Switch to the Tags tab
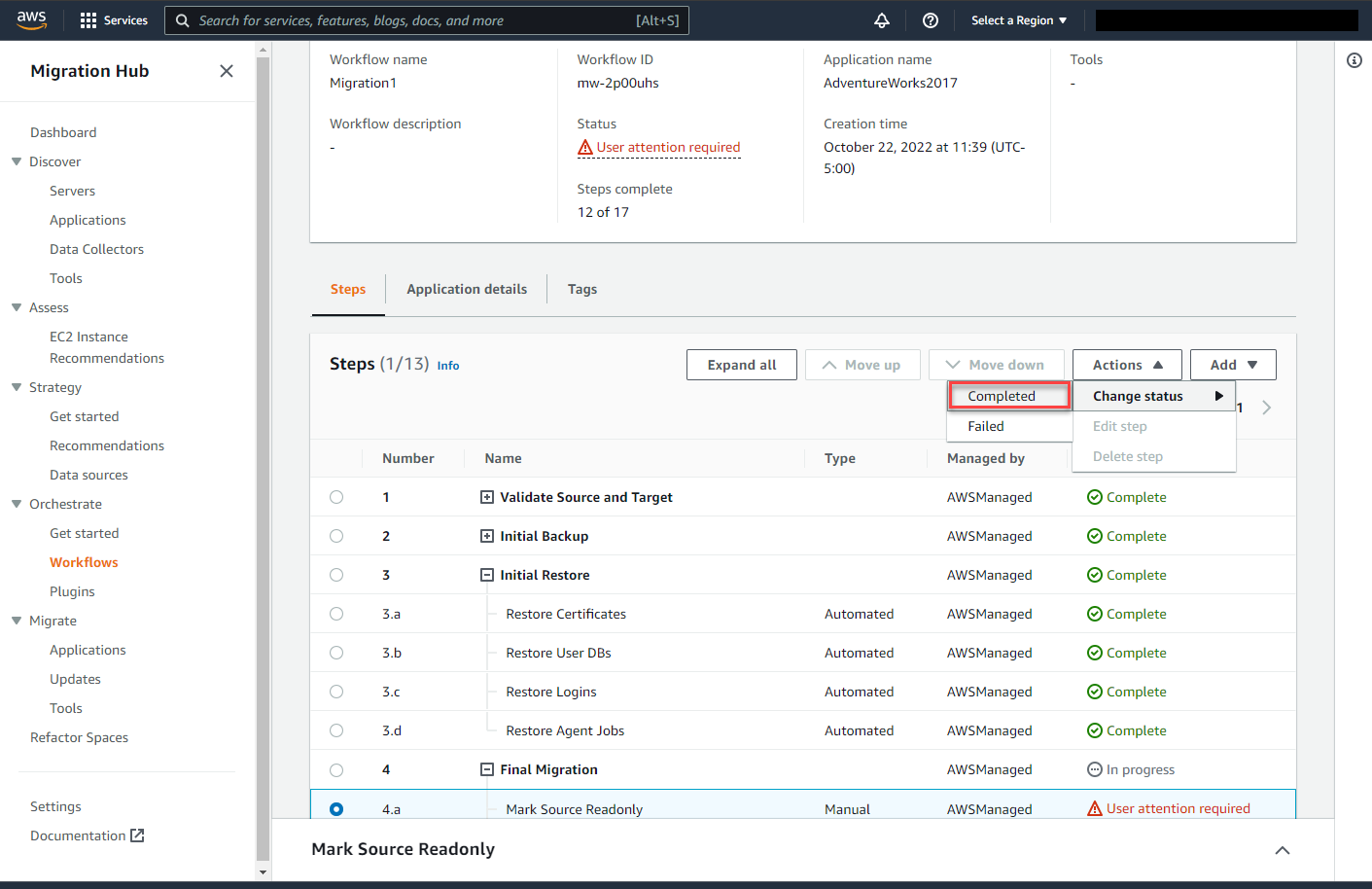The height and width of the screenshot is (889, 1372). [582, 289]
